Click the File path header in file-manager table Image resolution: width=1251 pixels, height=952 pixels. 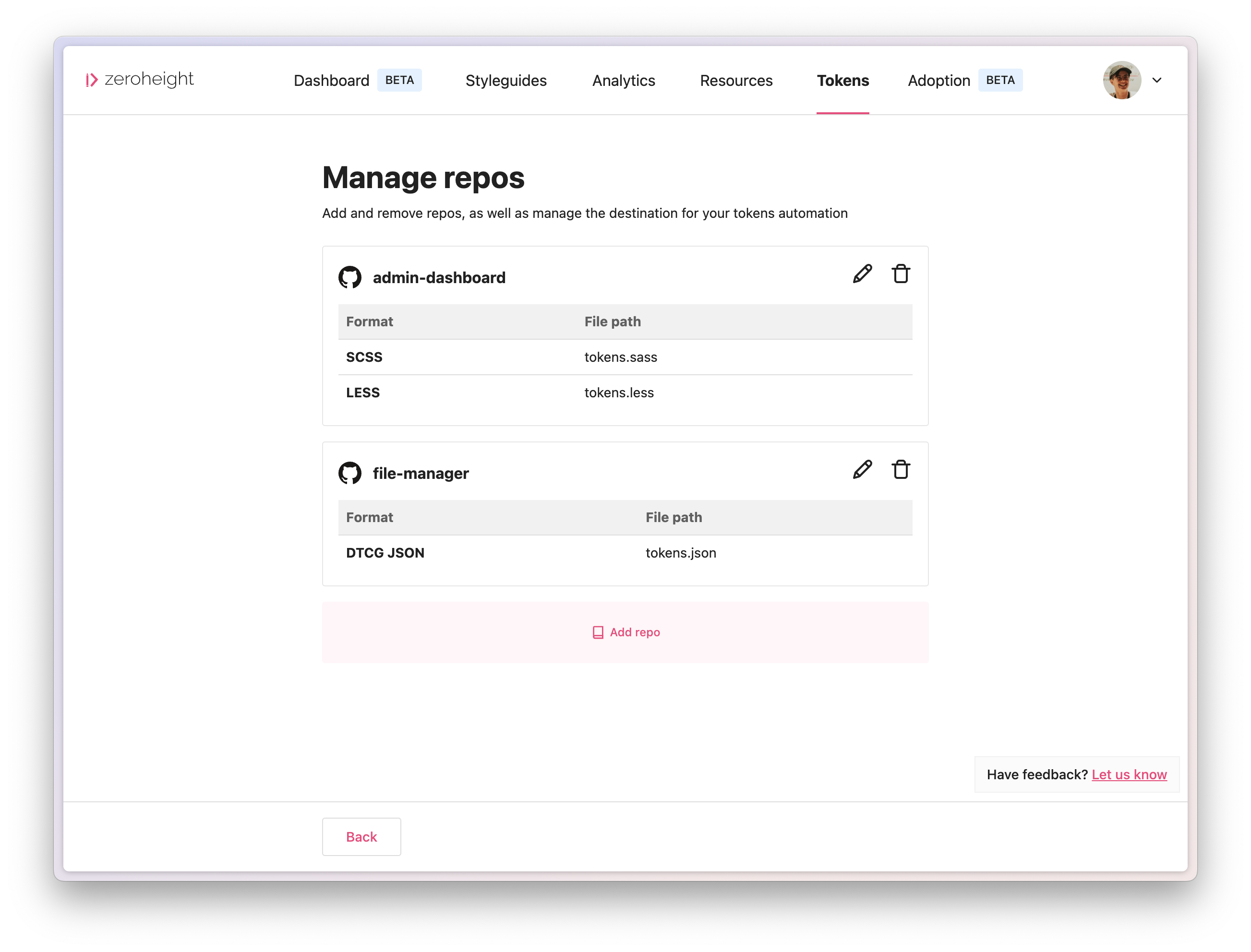click(674, 518)
